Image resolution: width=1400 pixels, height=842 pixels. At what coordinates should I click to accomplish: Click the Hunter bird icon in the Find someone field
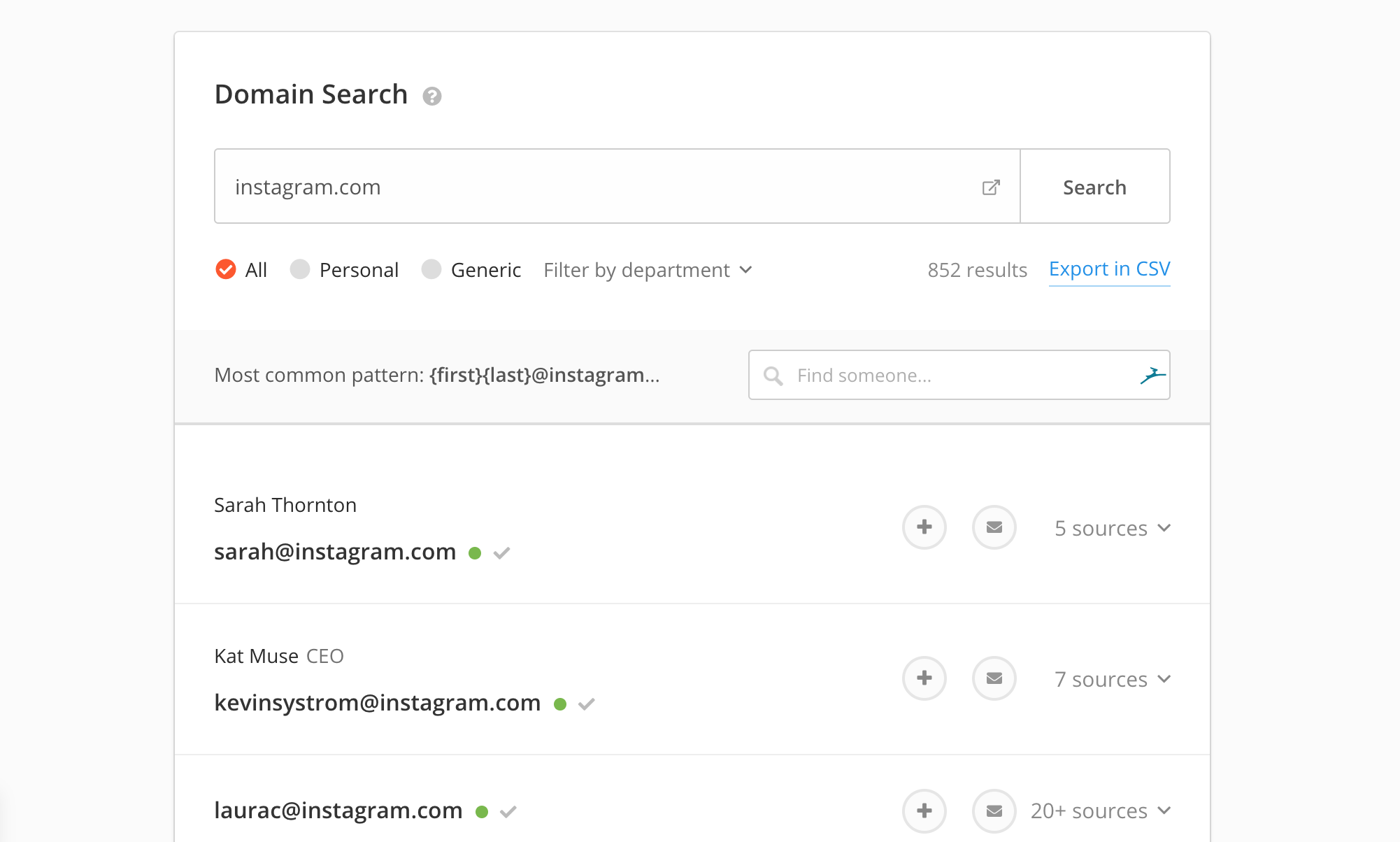click(x=1152, y=376)
